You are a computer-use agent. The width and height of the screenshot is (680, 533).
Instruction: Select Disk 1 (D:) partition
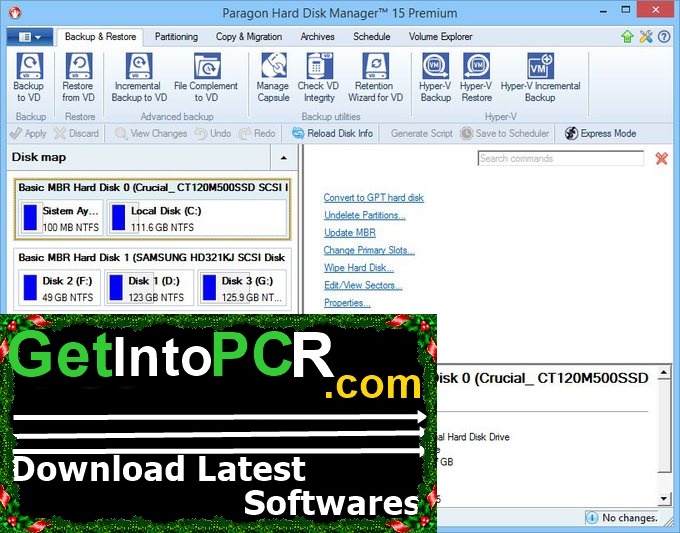coord(149,288)
